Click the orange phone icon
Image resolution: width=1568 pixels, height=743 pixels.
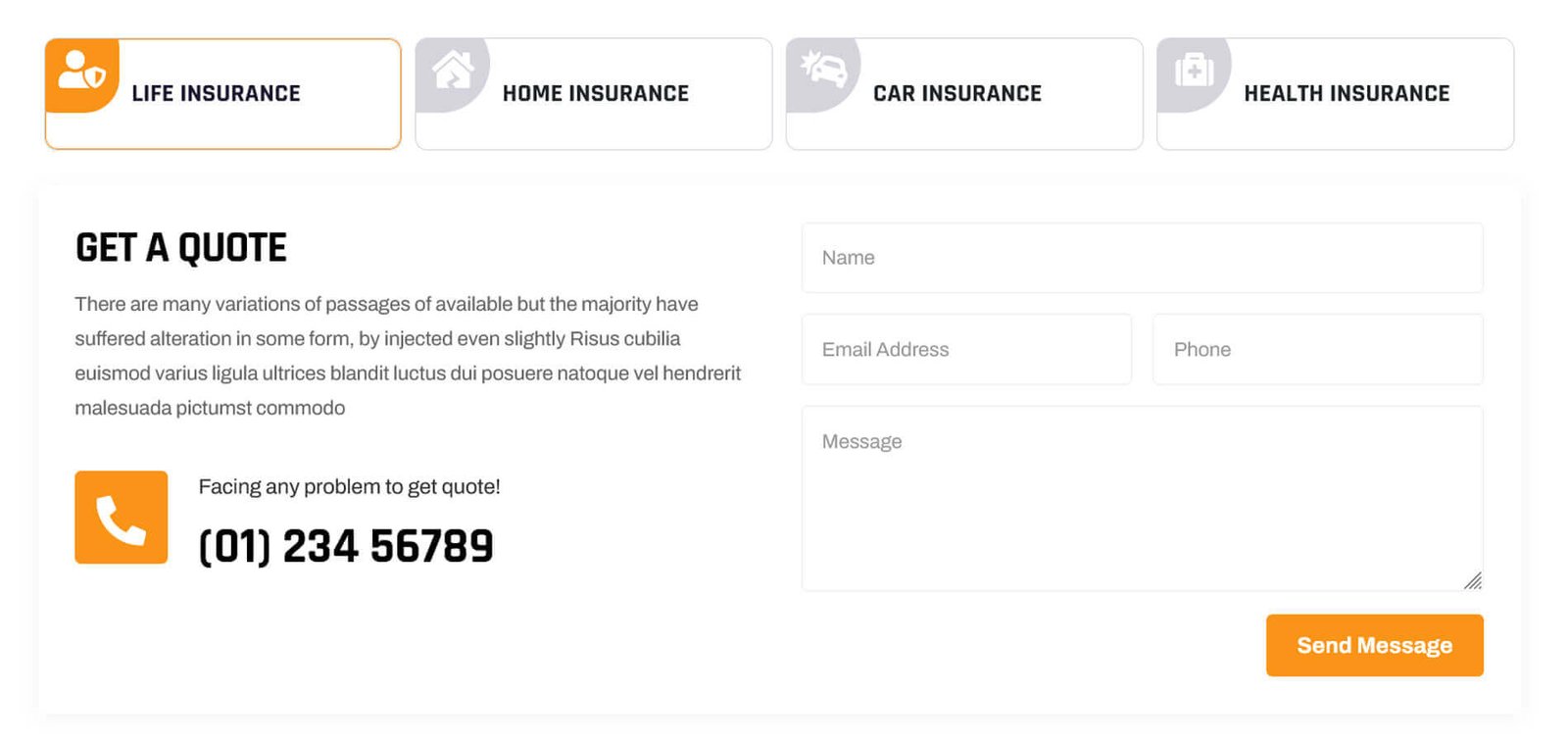tap(122, 518)
